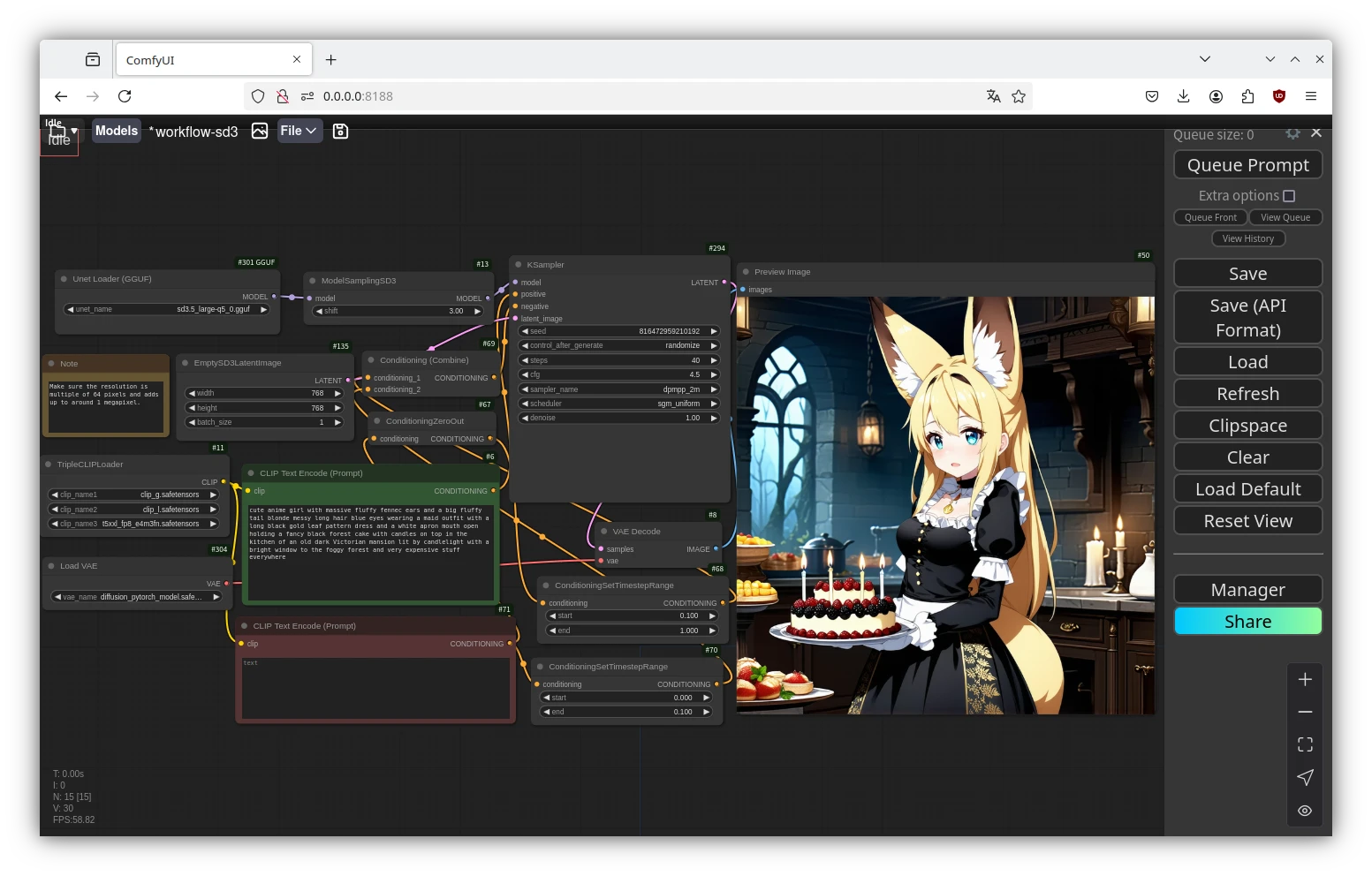This screenshot has width=1372, height=876.
Task: Open the sampler_name dpmpp_2m selector
Action: click(618, 389)
